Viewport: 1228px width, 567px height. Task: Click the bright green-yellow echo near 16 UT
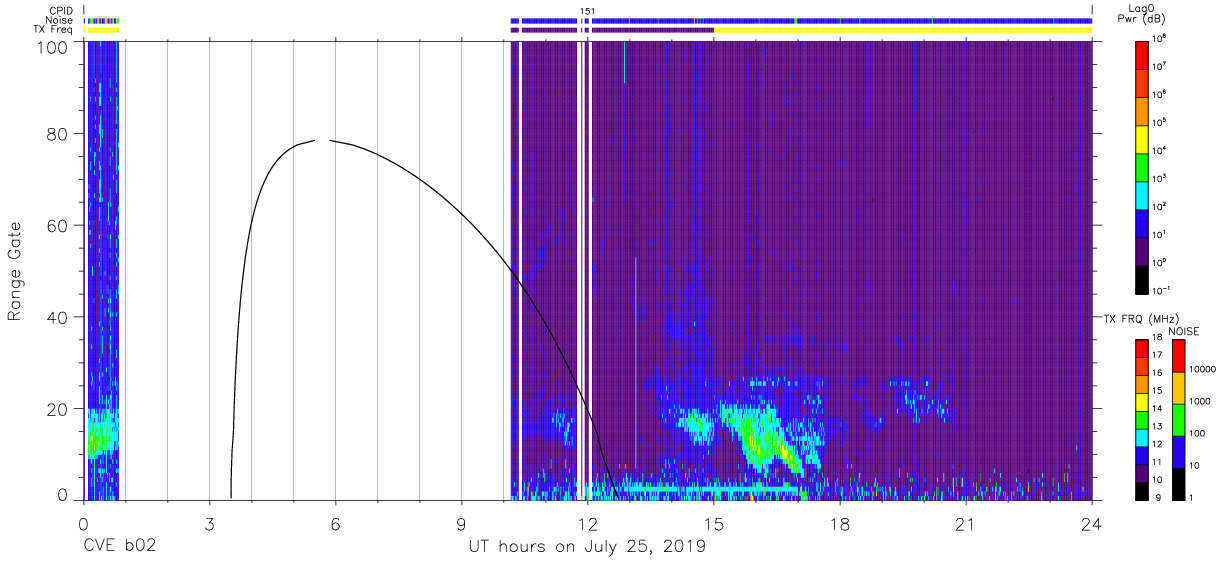coord(762,438)
